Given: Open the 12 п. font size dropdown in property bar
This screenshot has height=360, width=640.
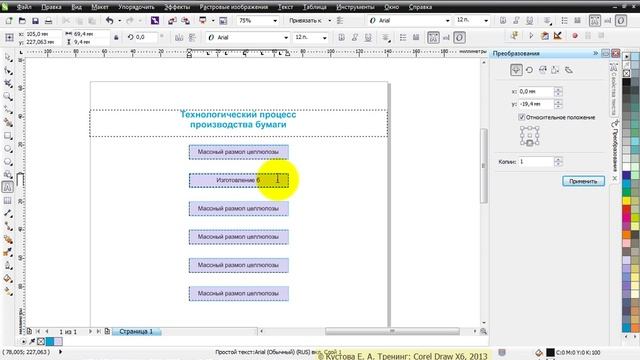Looking at the screenshot, I should point(324,38).
